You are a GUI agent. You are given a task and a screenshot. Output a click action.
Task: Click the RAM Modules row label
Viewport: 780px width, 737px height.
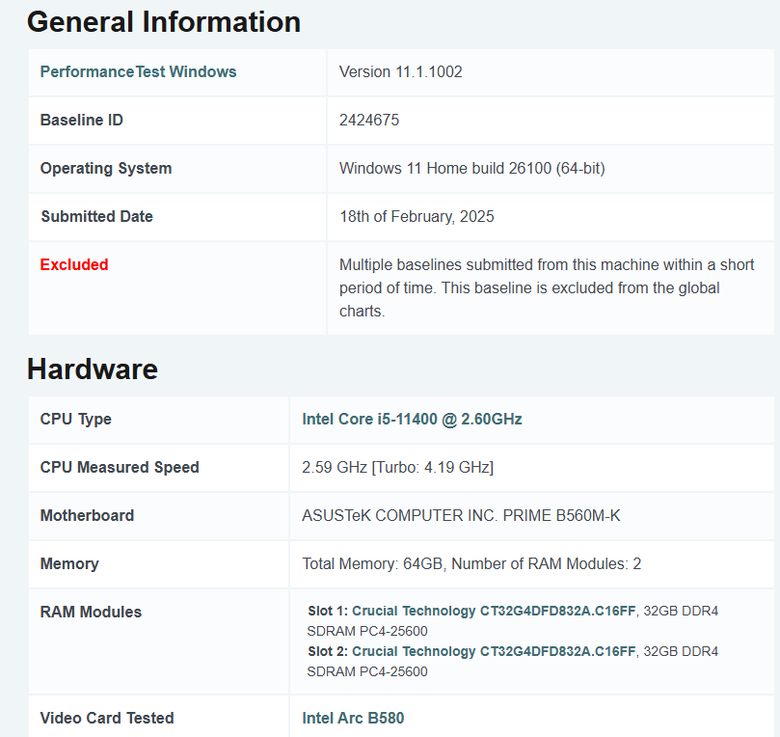pyautogui.click(x=91, y=612)
